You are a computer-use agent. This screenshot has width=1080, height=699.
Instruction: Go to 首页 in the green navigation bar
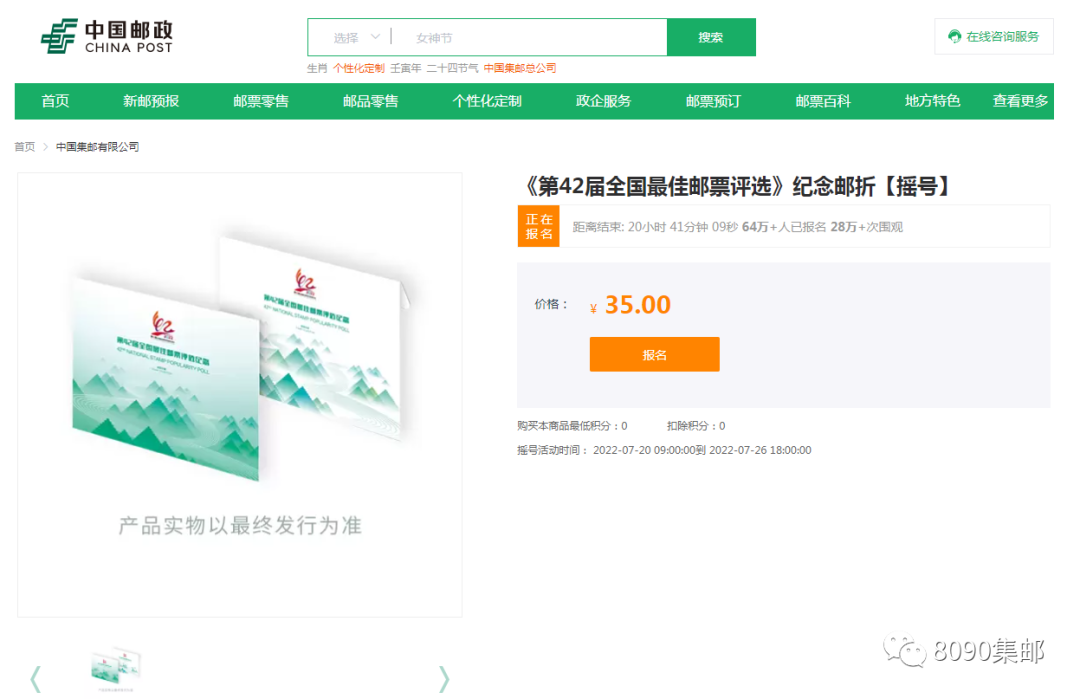click(55, 101)
